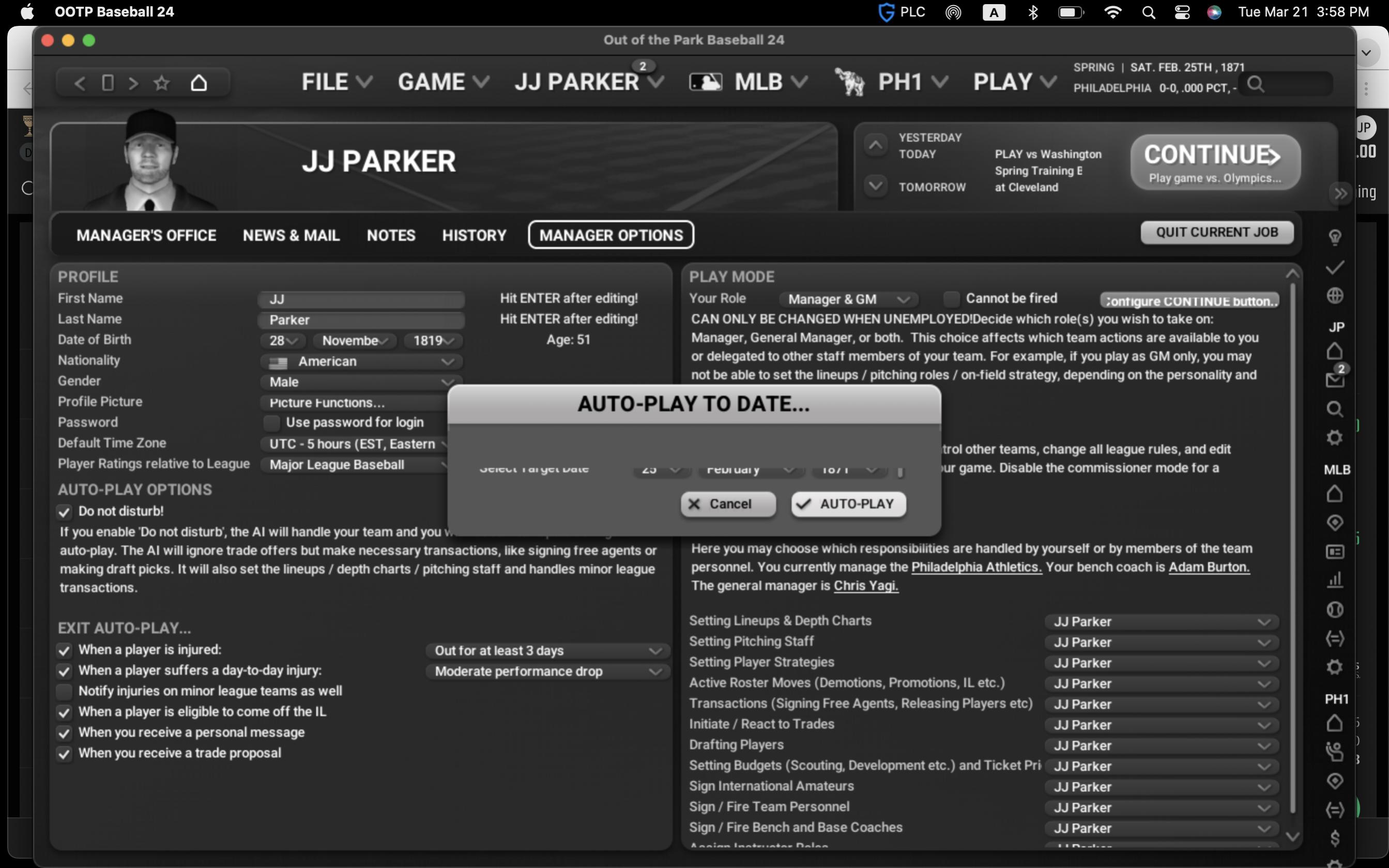Click the AUTO-PLAY confirm button
The width and height of the screenshot is (1389, 868).
[x=848, y=504]
